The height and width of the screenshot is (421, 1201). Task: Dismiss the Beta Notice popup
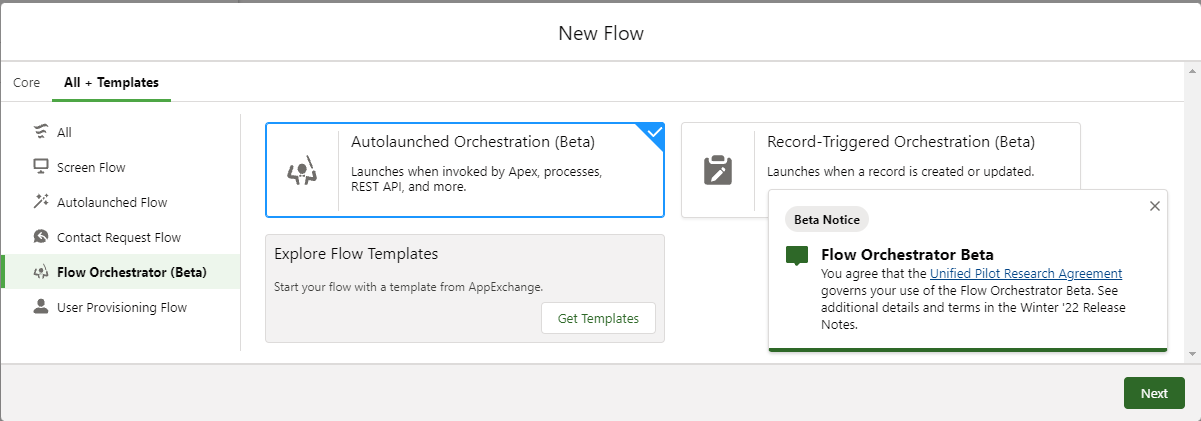click(1155, 206)
